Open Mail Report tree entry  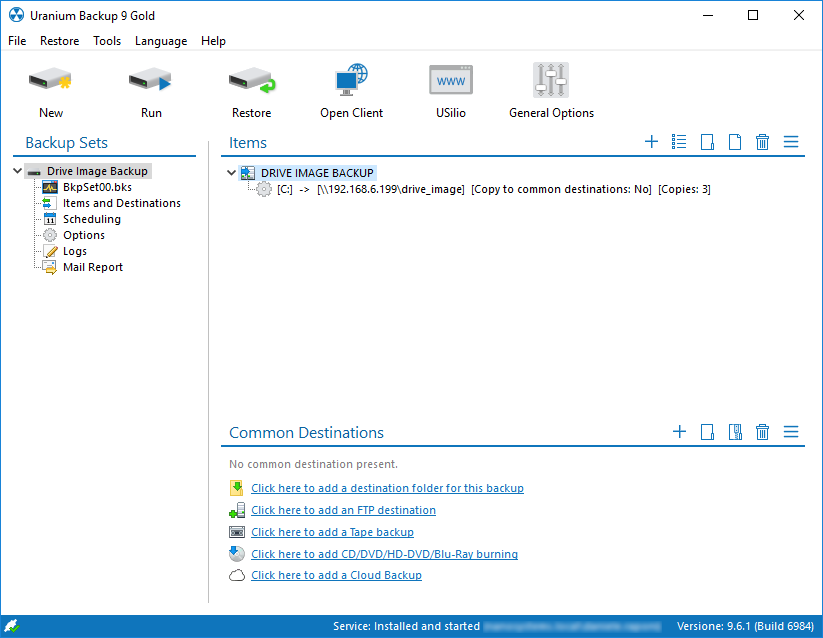[93, 267]
